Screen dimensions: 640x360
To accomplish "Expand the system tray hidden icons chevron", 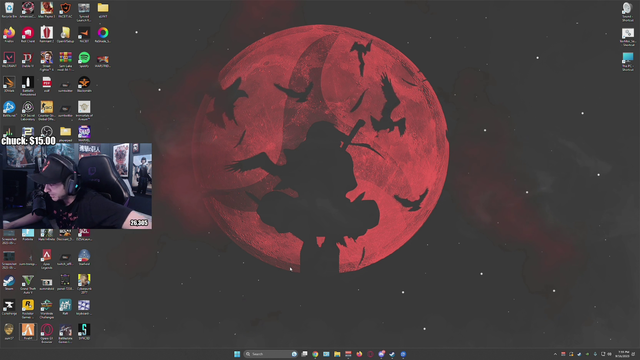I will pos(555,354).
